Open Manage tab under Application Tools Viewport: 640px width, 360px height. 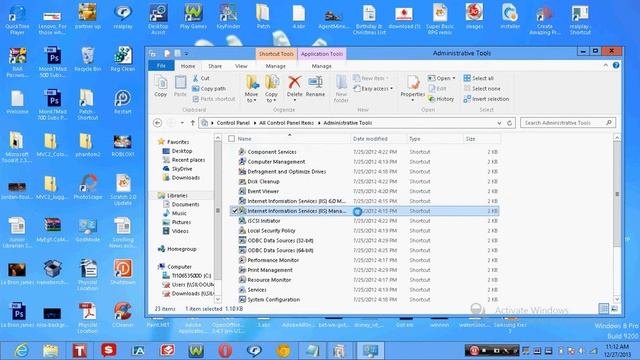[322, 66]
